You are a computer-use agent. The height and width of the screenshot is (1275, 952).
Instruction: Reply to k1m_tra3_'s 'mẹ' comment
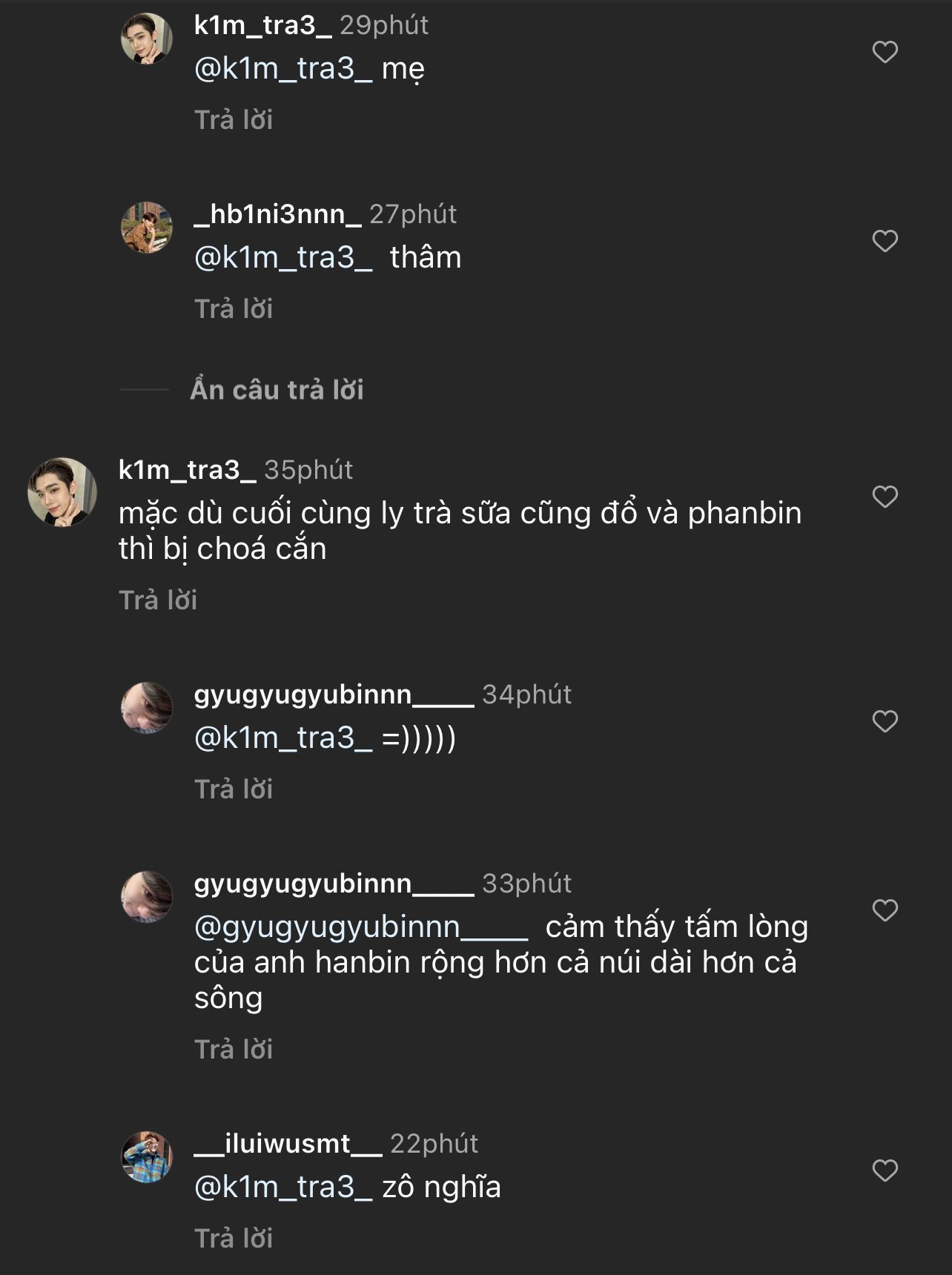tap(234, 120)
